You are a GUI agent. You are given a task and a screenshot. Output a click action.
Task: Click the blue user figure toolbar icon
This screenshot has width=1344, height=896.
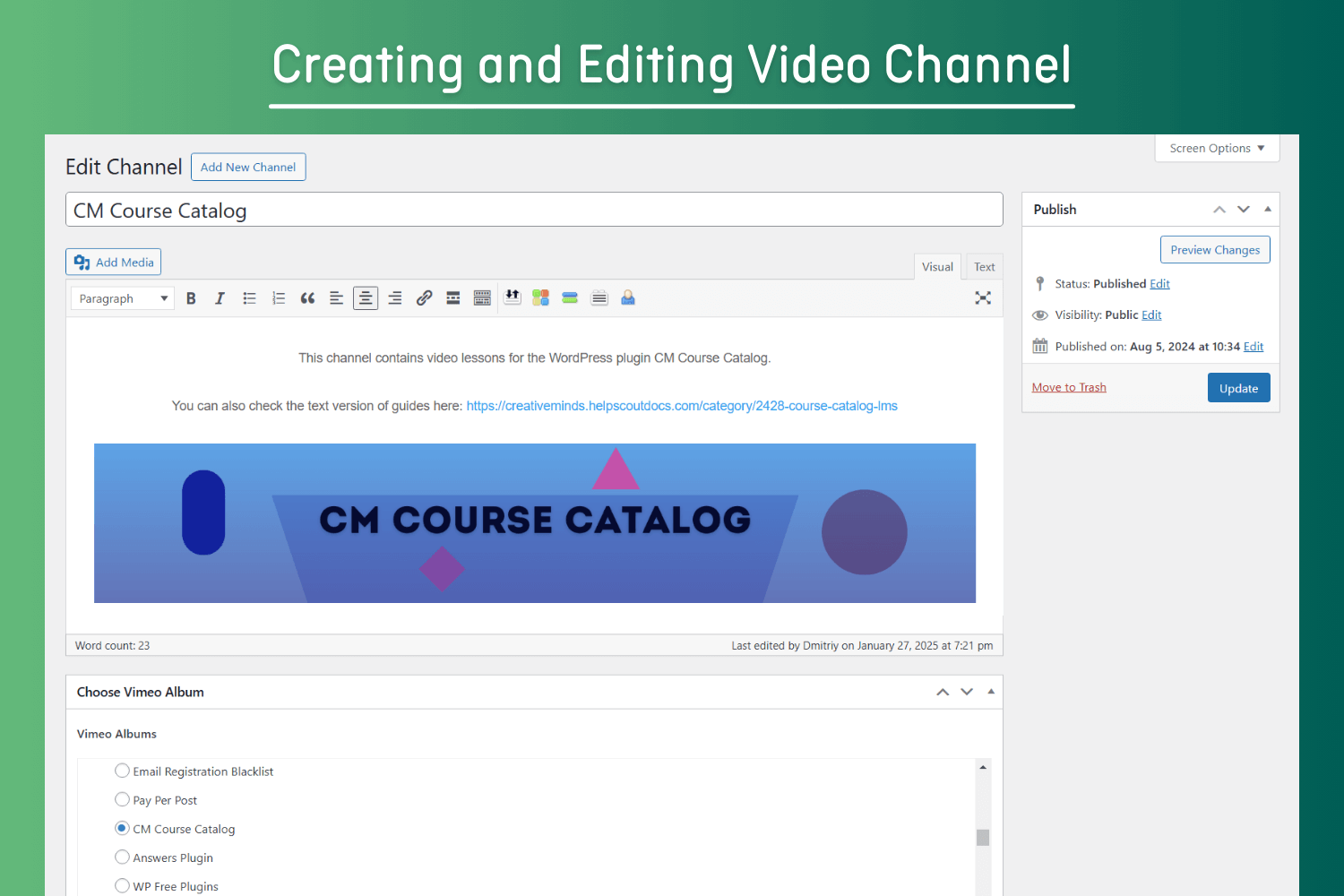[628, 297]
